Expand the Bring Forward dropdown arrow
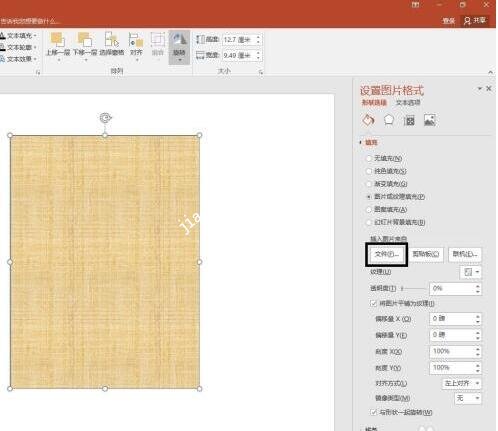 pyautogui.click(x=58, y=60)
